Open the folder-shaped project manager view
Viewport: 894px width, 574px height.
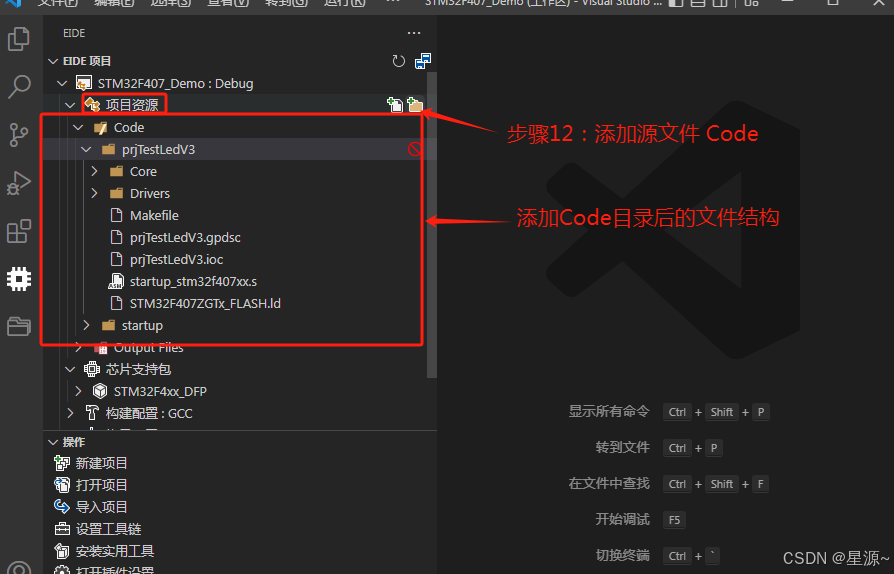19,327
